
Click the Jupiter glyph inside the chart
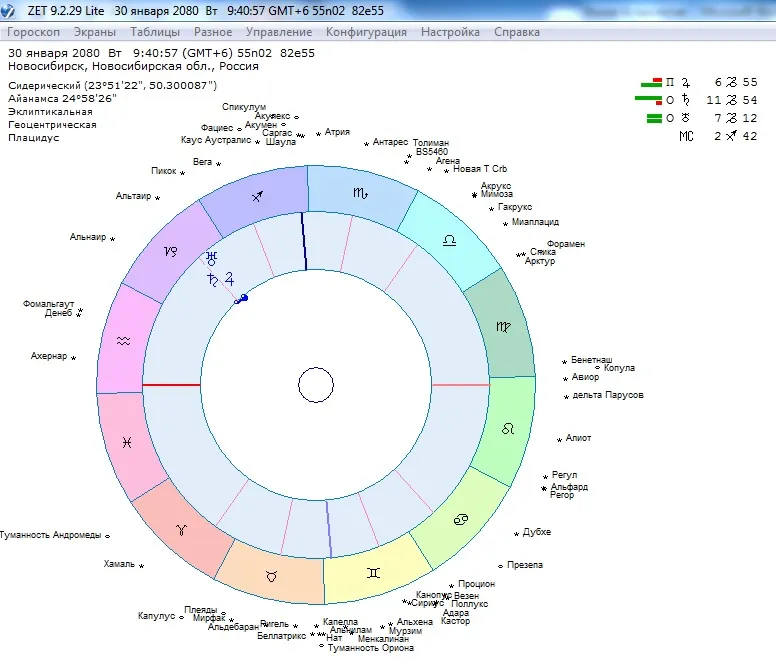[x=229, y=279]
